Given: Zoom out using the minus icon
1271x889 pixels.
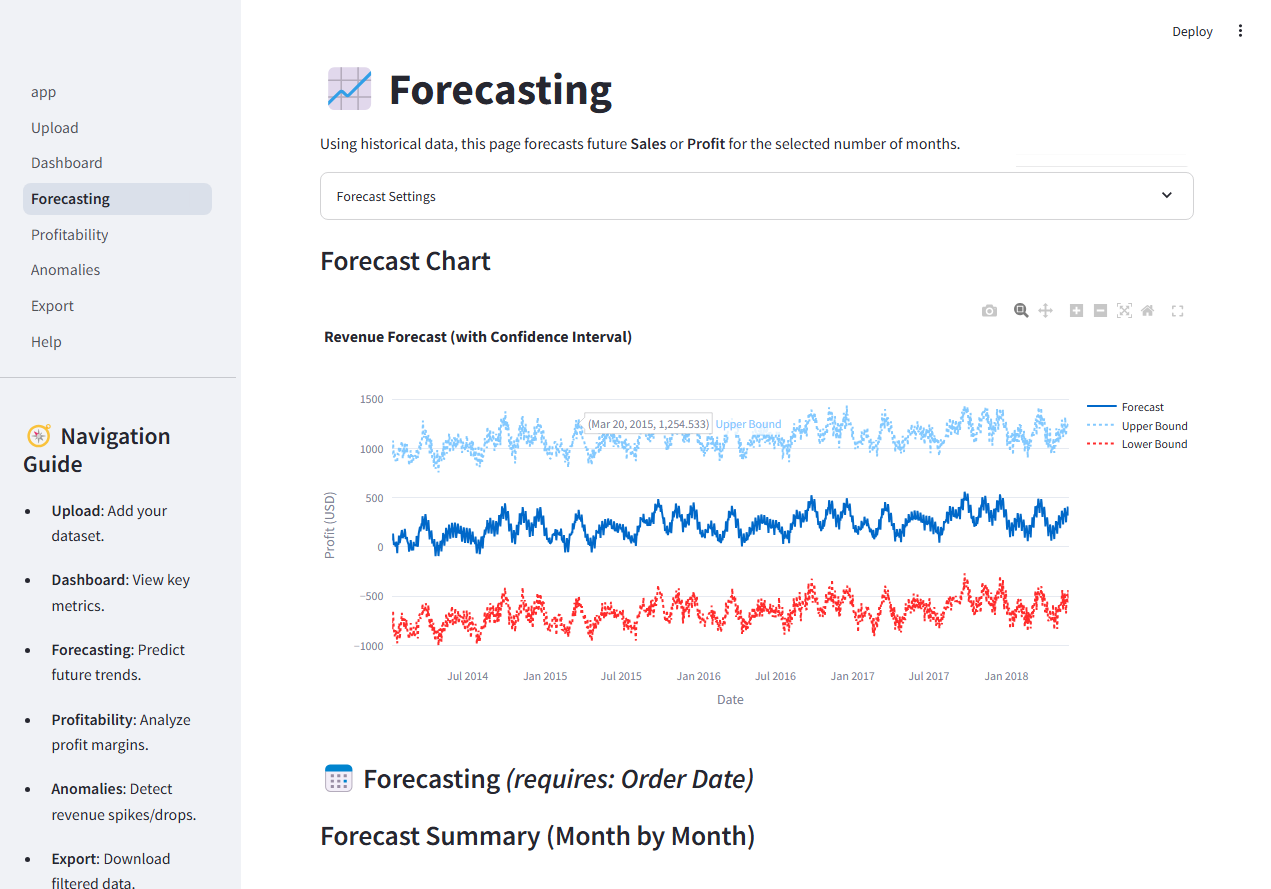Looking at the screenshot, I should point(1100,310).
